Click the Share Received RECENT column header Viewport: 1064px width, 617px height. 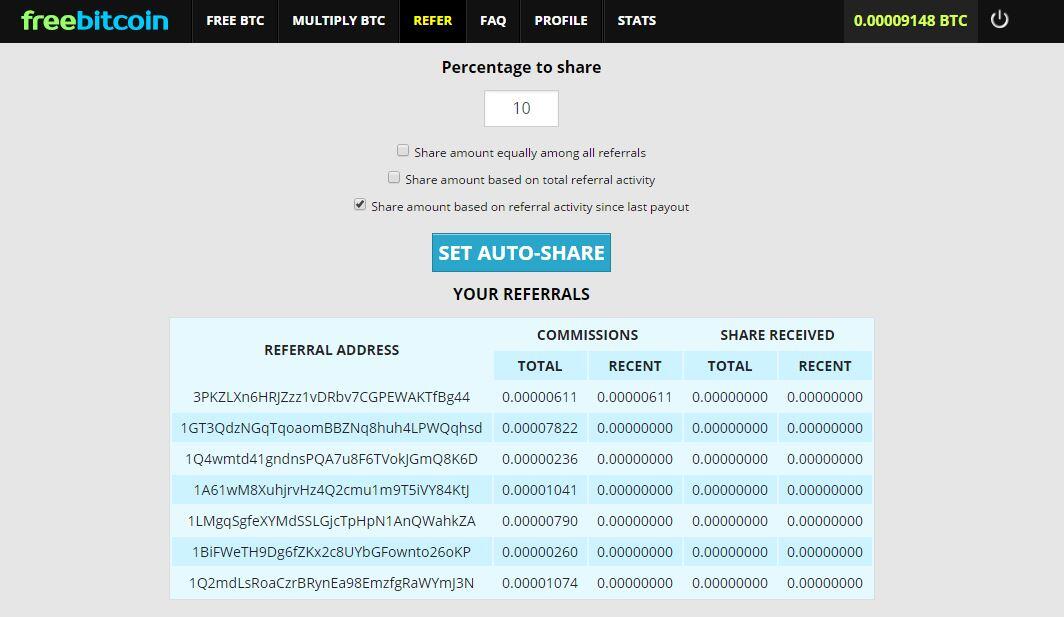click(x=825, y=366)
